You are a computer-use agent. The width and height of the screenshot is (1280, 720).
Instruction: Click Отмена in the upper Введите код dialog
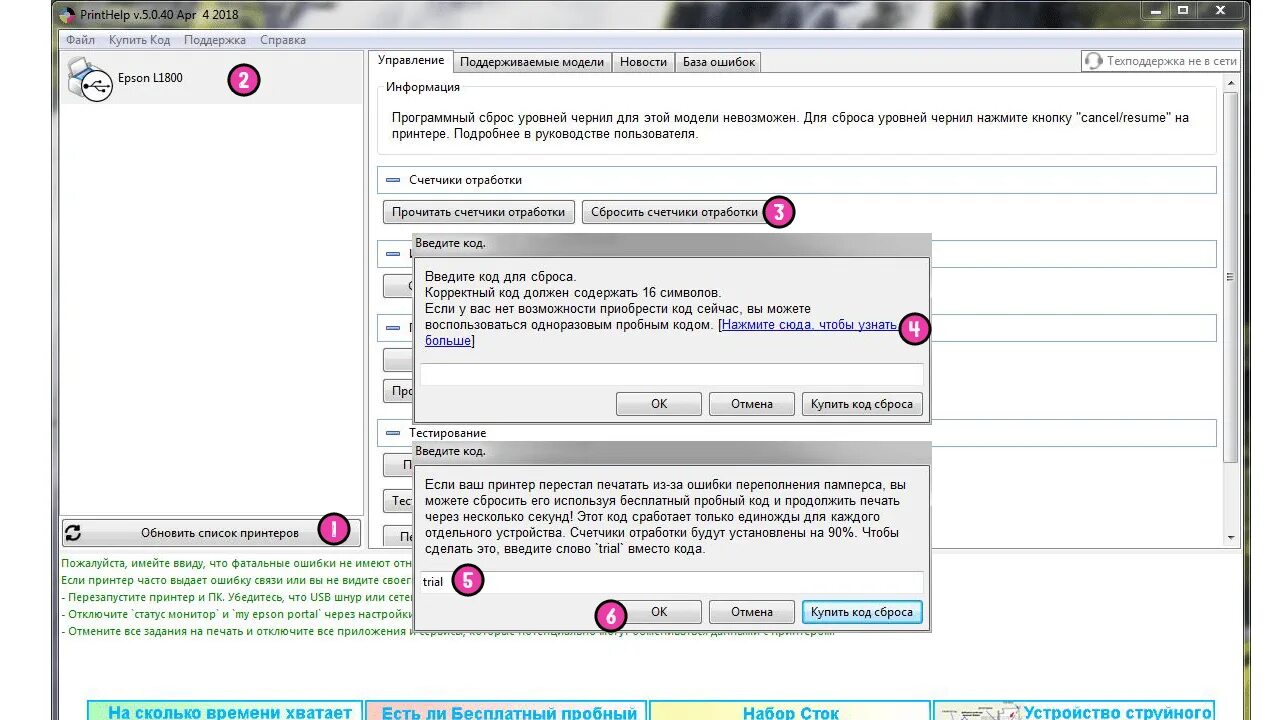[751, 404]
